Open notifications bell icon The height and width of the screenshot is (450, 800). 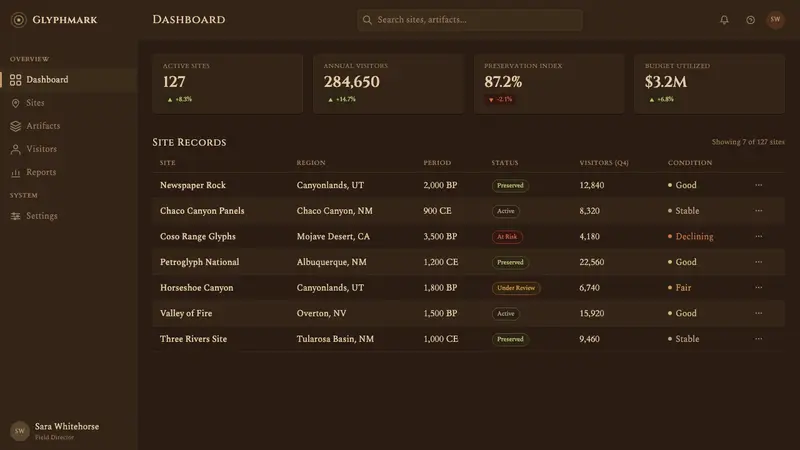click(x=724, y=20)
